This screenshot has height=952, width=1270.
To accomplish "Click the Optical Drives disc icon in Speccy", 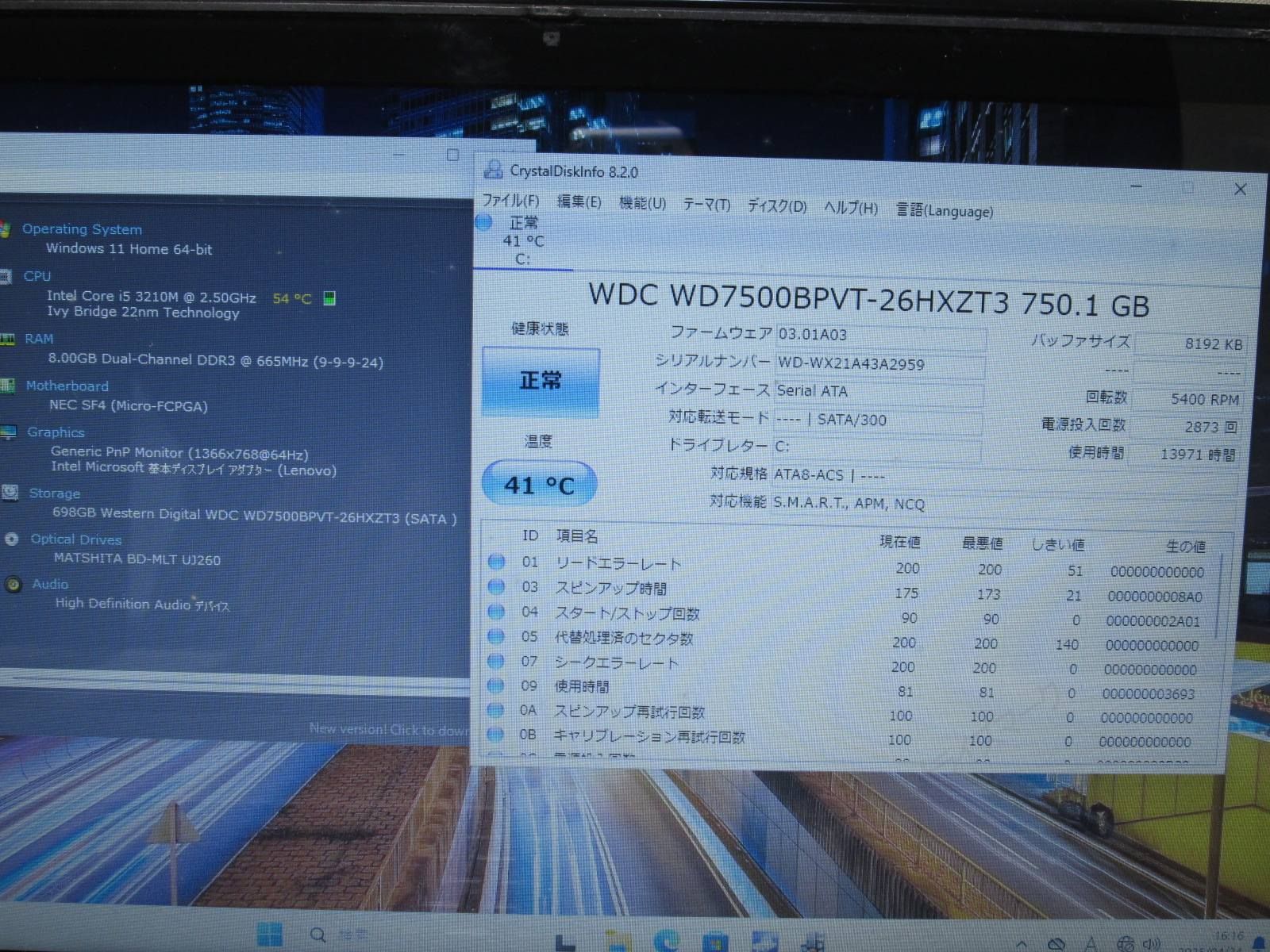I will [12, 539].
